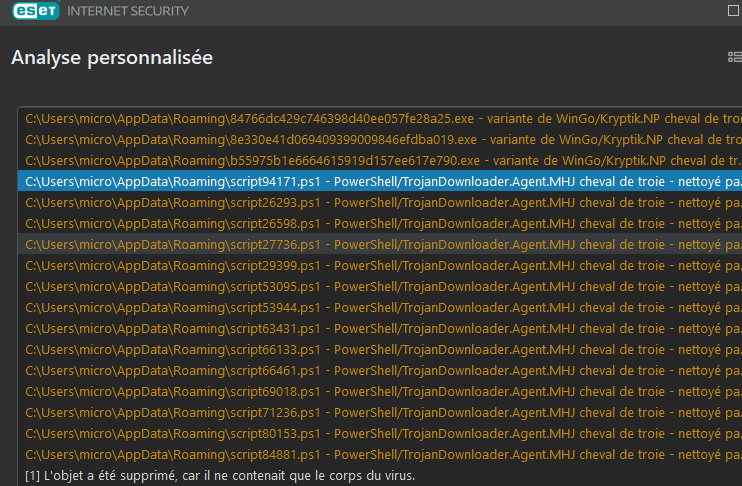Select the script80153.ps1 detection row

(380, 433)
